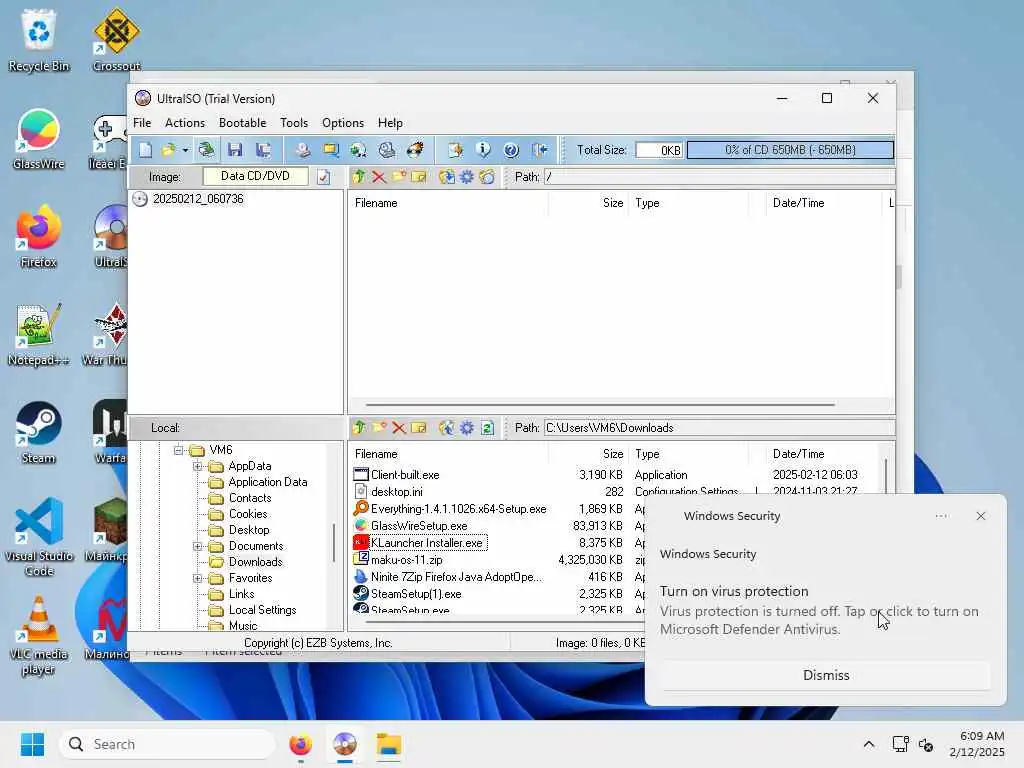1024x768 pixels.
Task: Click the Open file folder icon
Action: 168,150
